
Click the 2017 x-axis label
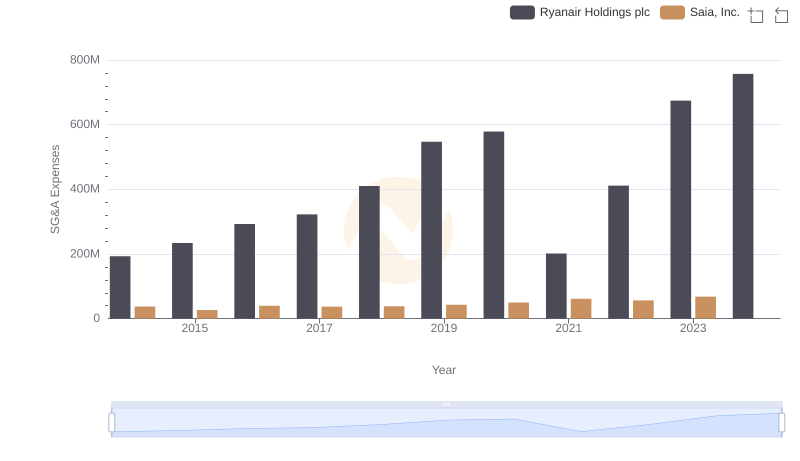319,328
